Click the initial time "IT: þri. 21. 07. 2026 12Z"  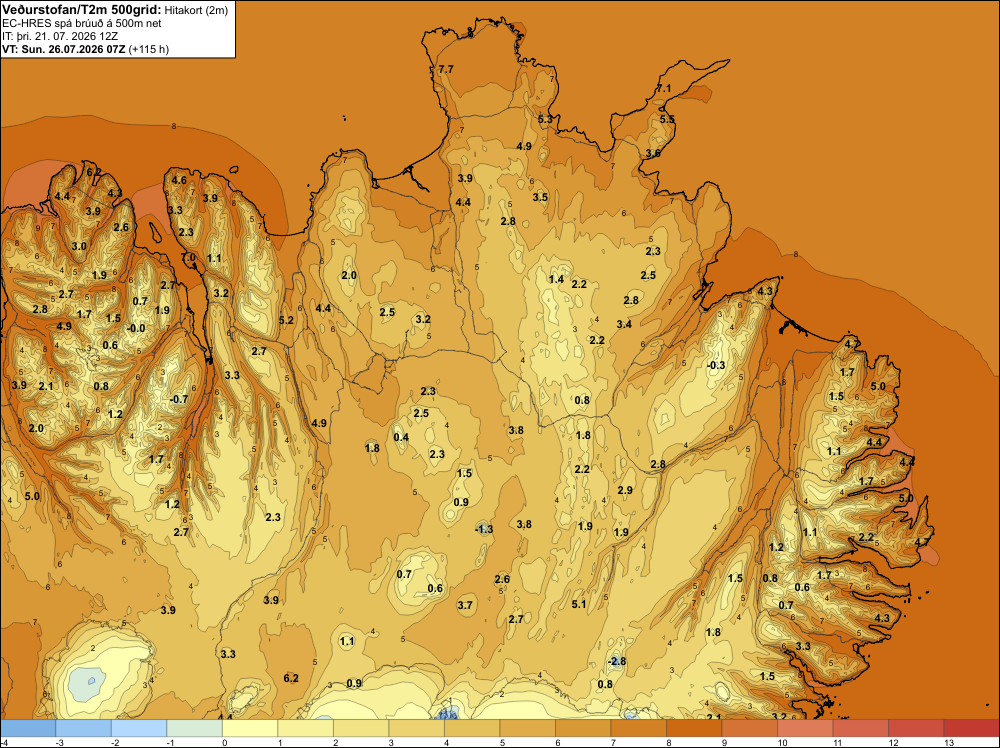(60, 36)
